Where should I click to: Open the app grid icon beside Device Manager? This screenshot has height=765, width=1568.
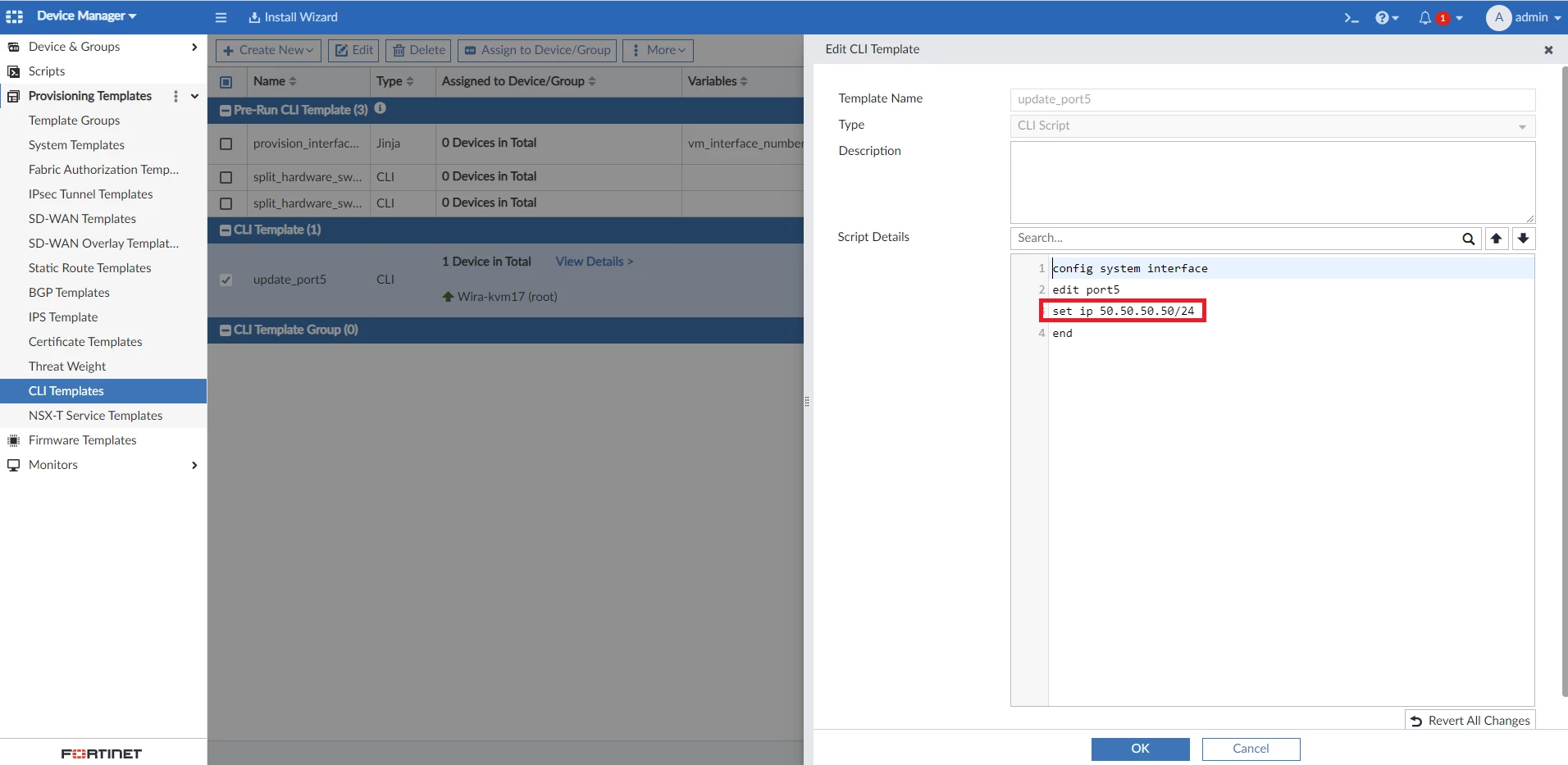[15, 16]
